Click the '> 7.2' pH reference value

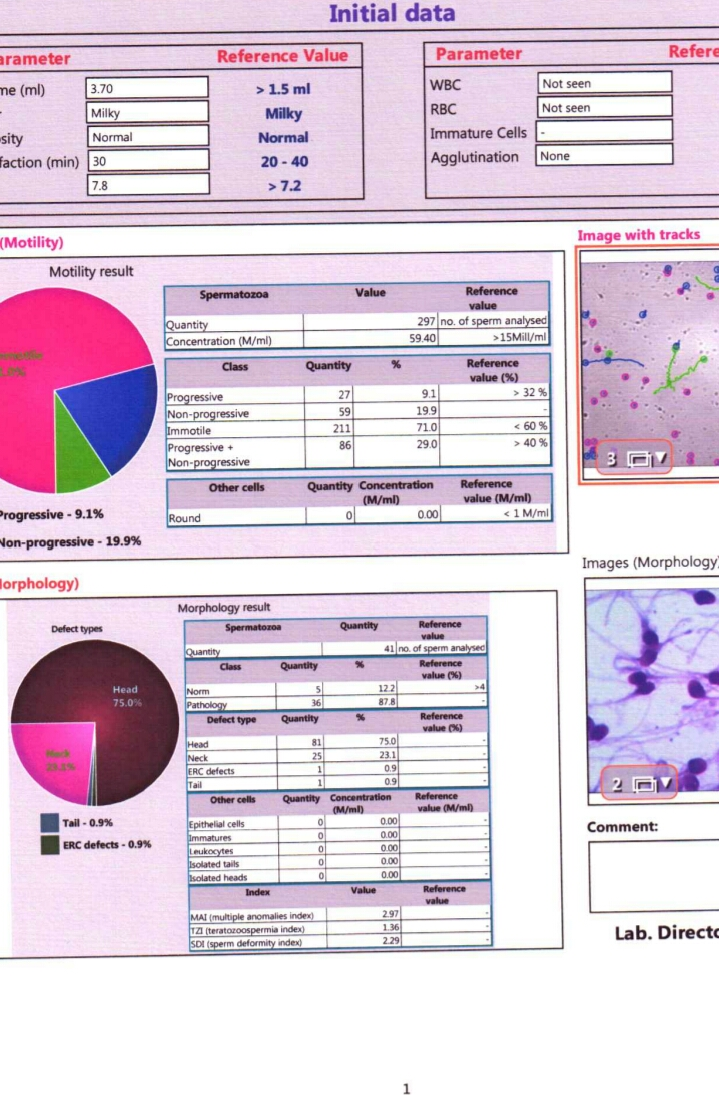point(284,186)
